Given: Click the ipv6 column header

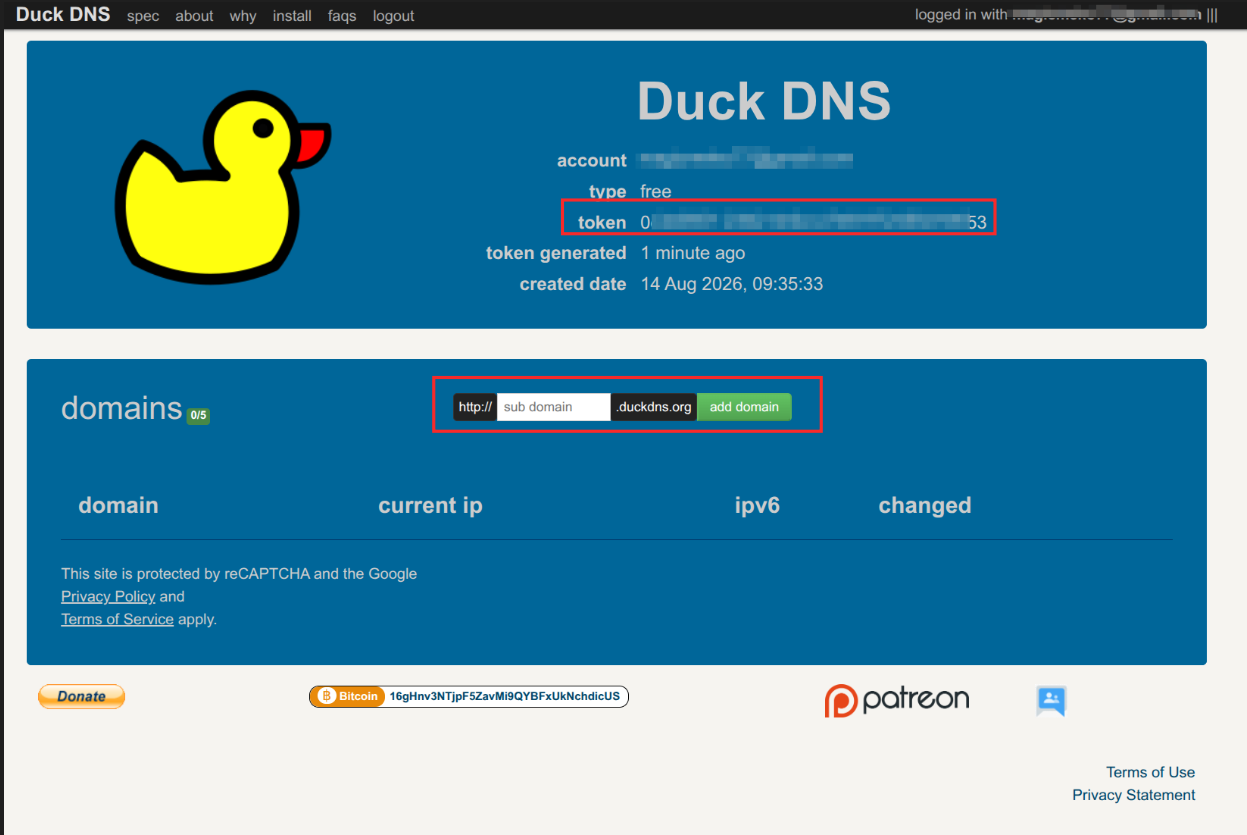Looking at the screenshot, I should point(757,505).
